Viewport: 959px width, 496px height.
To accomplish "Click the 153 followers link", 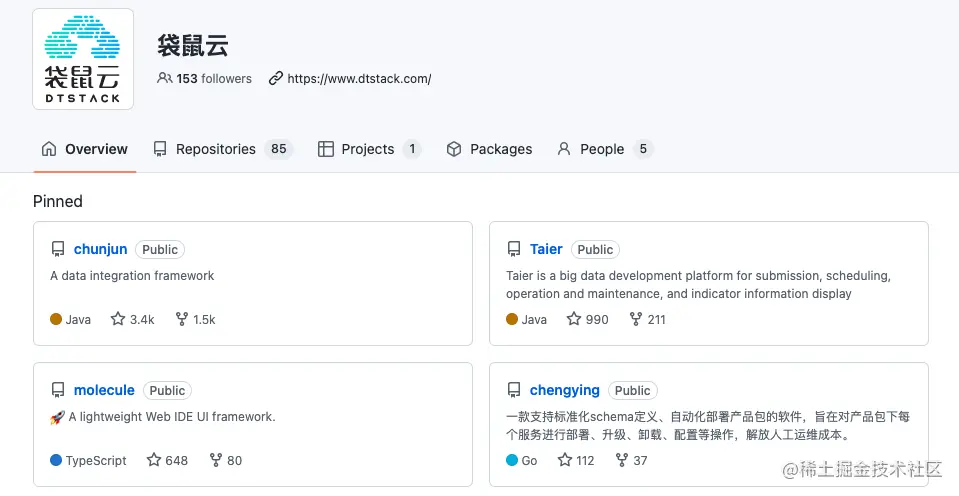I will tap(204, 78).
